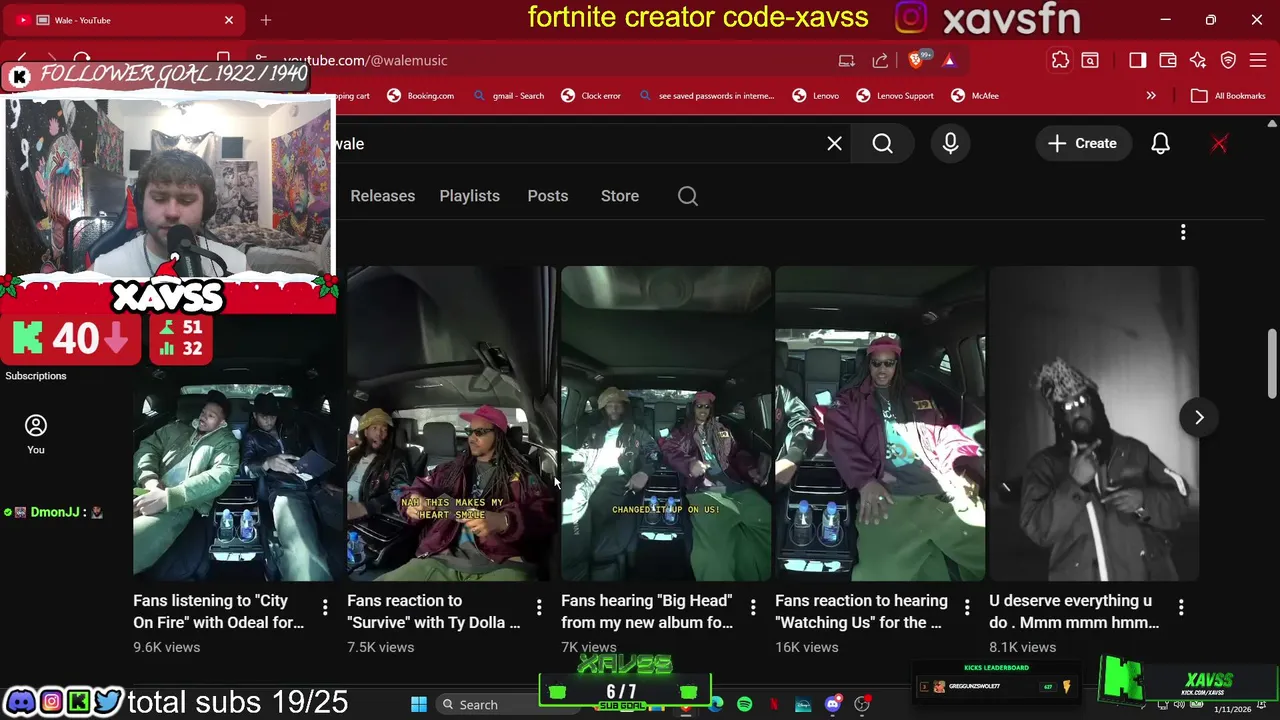The image size is (1280, 720).
Task: Open Brave Rewards triangle icon
Action: [949, 61]
